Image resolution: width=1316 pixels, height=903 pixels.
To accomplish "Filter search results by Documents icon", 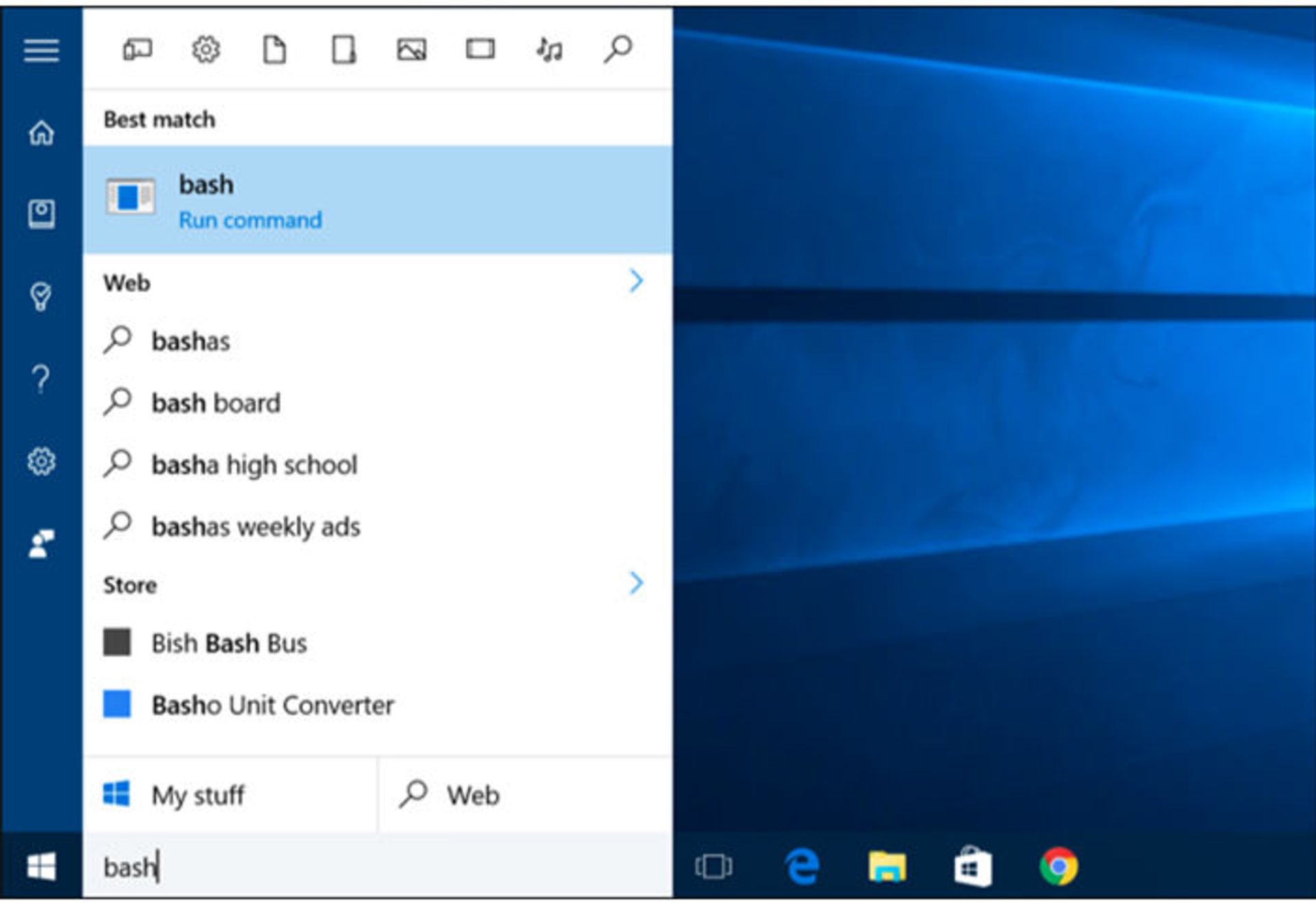I will coord(274,49).
